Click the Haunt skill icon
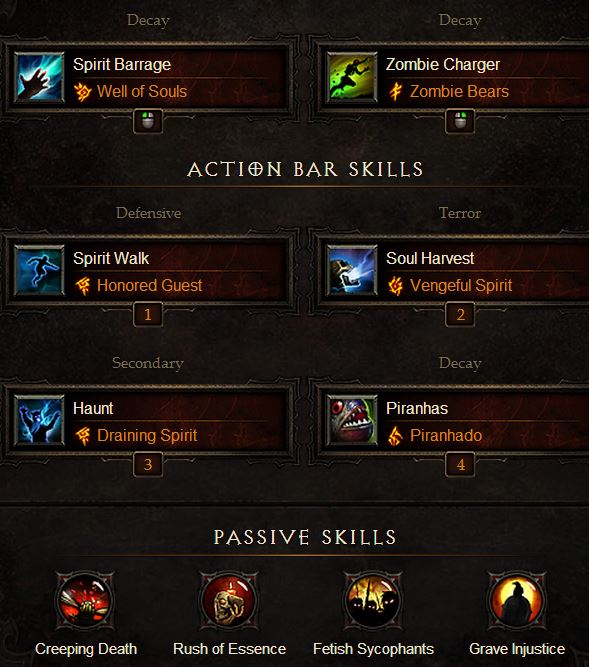The width and height of the screenshot is (589, 667). pos(39,421)
